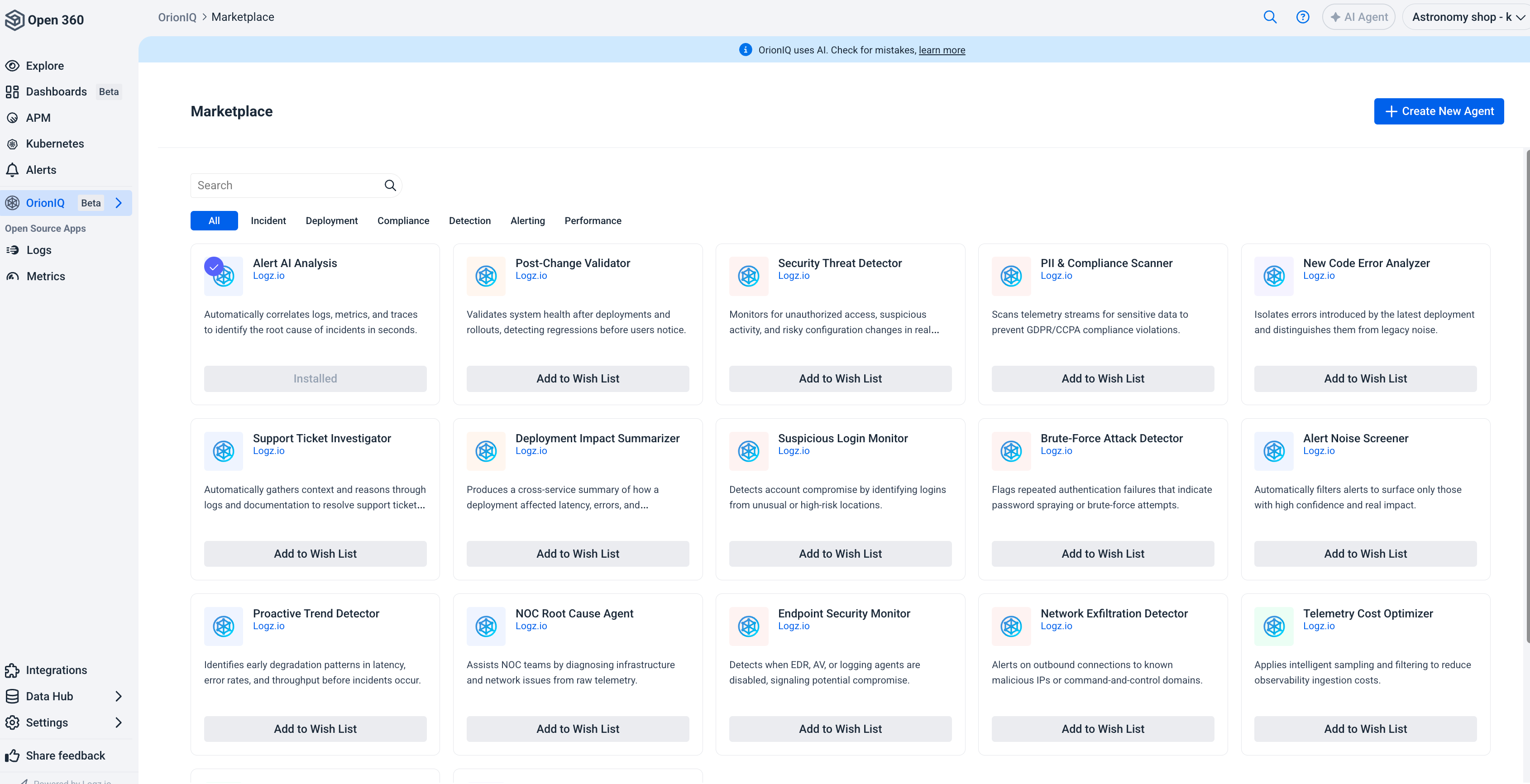This screenshot has height=784, width=1530.
Task: Click the Open 360 logo icon
Action: click(14, 19)
